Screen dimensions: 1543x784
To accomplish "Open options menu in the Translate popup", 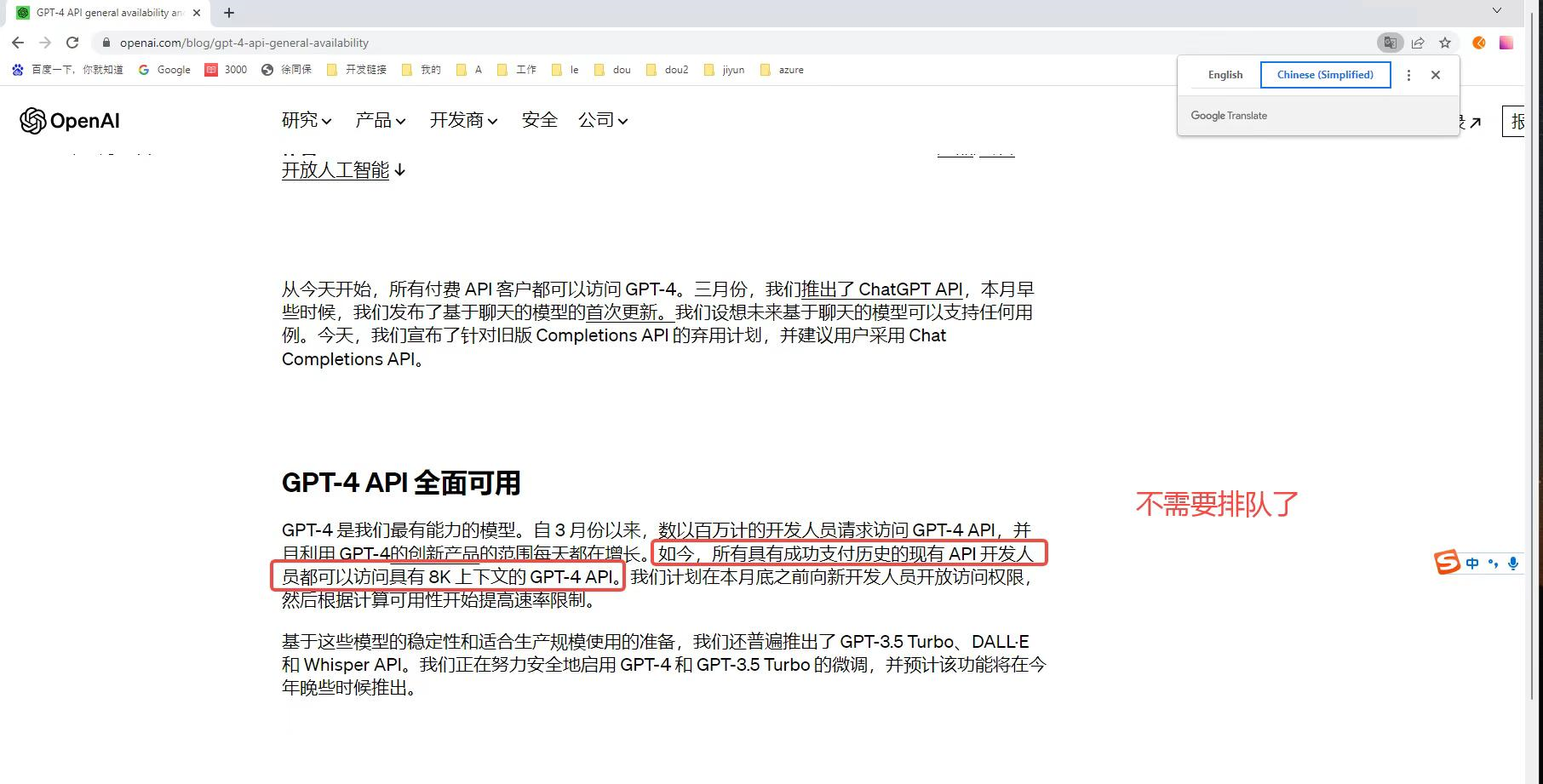I will coord(1408,75).
